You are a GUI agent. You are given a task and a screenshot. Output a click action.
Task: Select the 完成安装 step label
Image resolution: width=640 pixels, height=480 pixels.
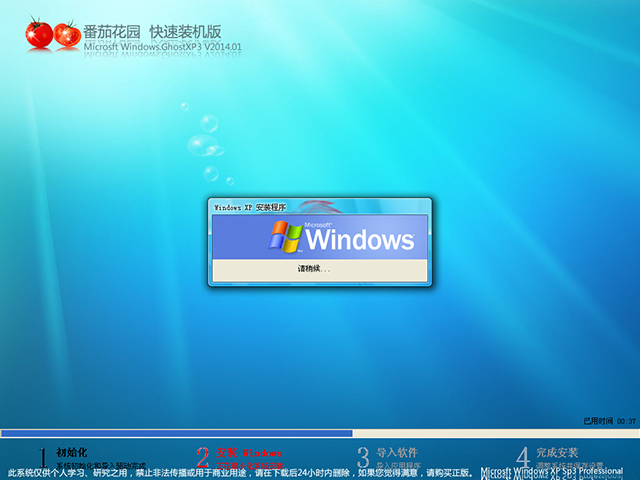point(556,452)
